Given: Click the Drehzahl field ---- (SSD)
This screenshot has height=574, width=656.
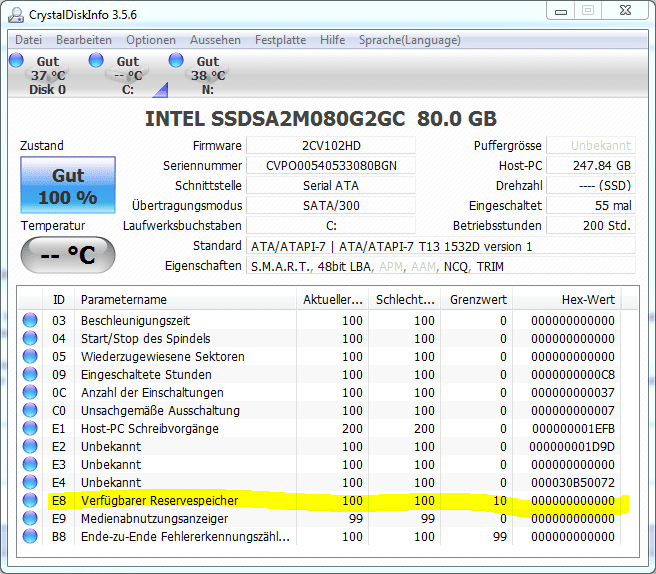Looking at the screenshot, I should click(591, 186).
